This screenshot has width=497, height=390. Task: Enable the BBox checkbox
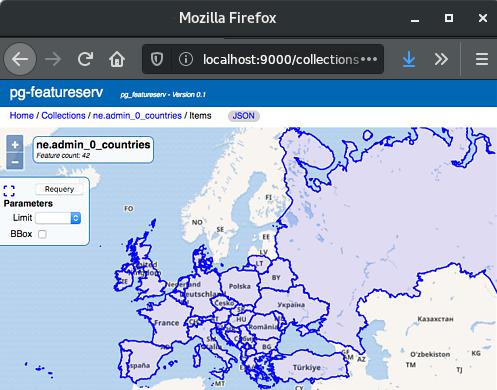tap(42, 234)
